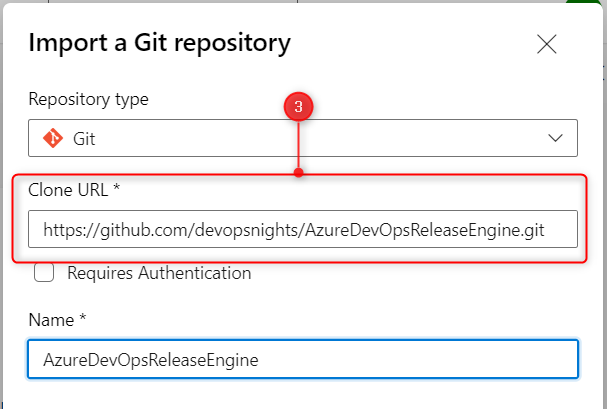This screenshot has height=409, width=607.
Task: Close the Import a Git repository dialog
Action: (546, 44)
